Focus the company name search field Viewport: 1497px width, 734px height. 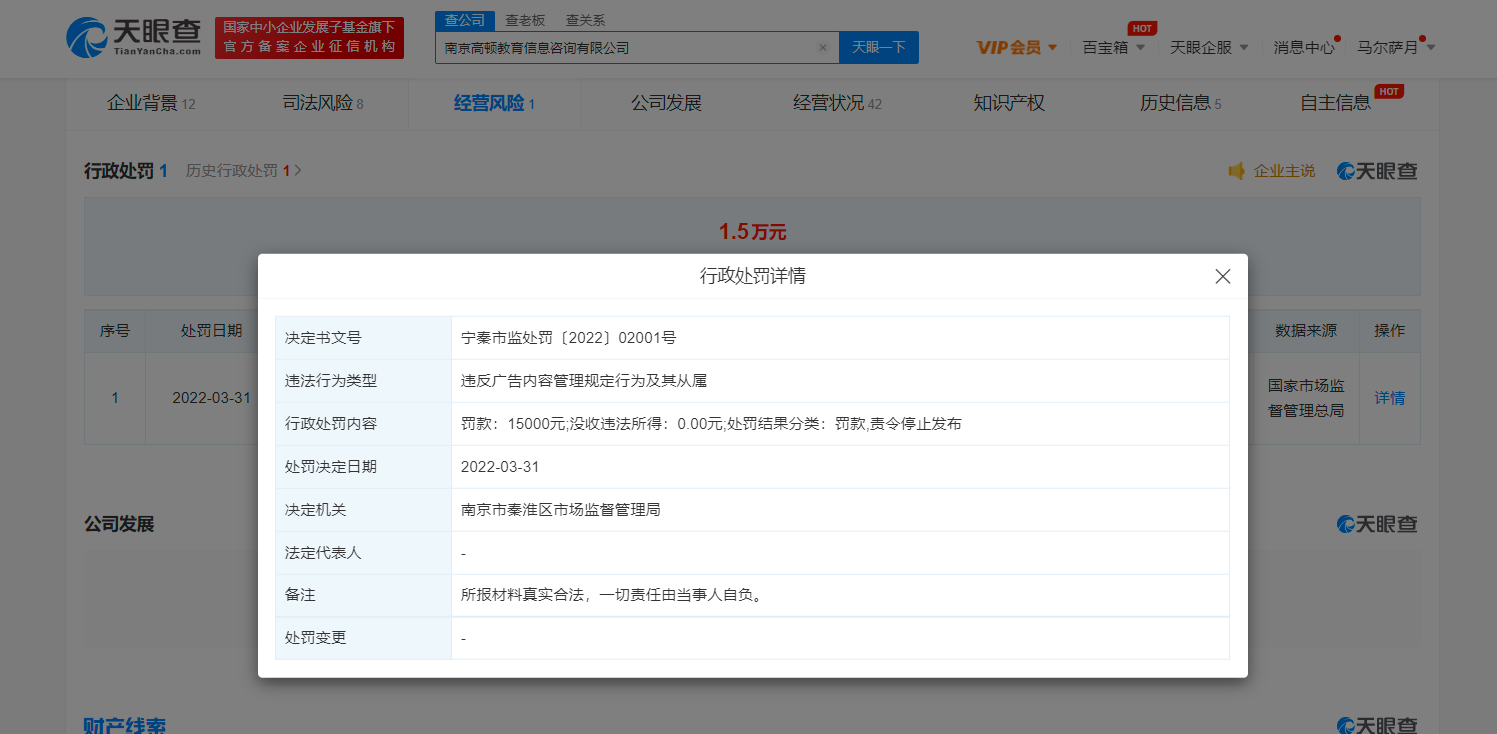625,47
